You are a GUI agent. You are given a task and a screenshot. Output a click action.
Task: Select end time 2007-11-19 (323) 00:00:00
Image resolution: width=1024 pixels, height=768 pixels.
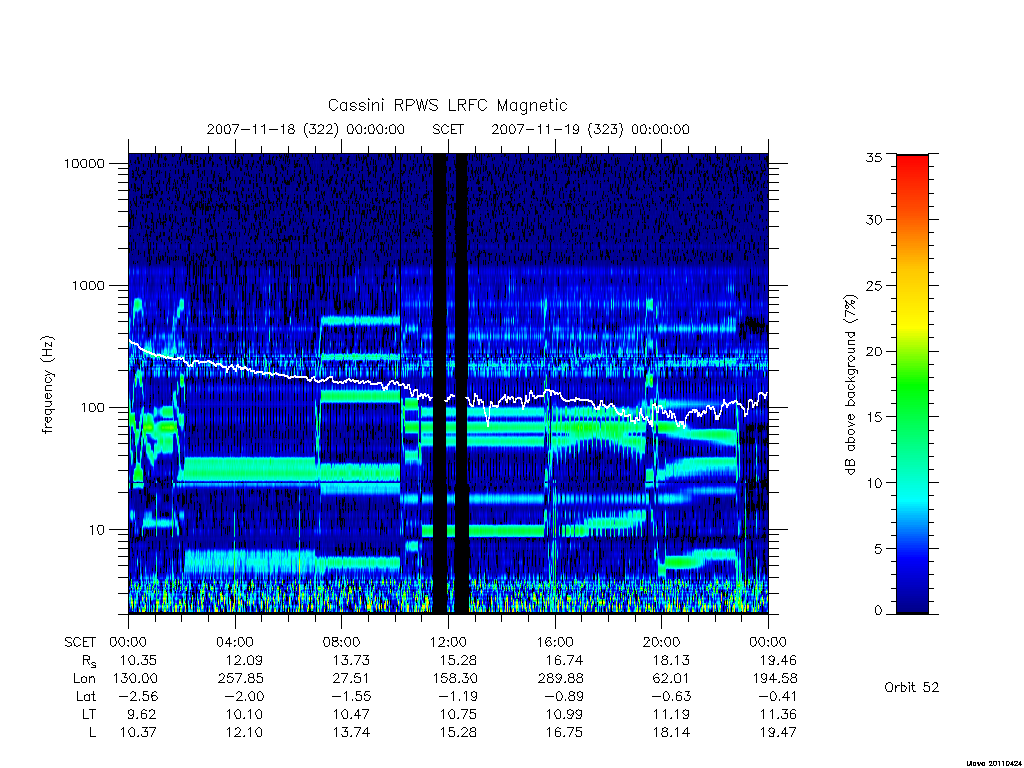point(590,129)
